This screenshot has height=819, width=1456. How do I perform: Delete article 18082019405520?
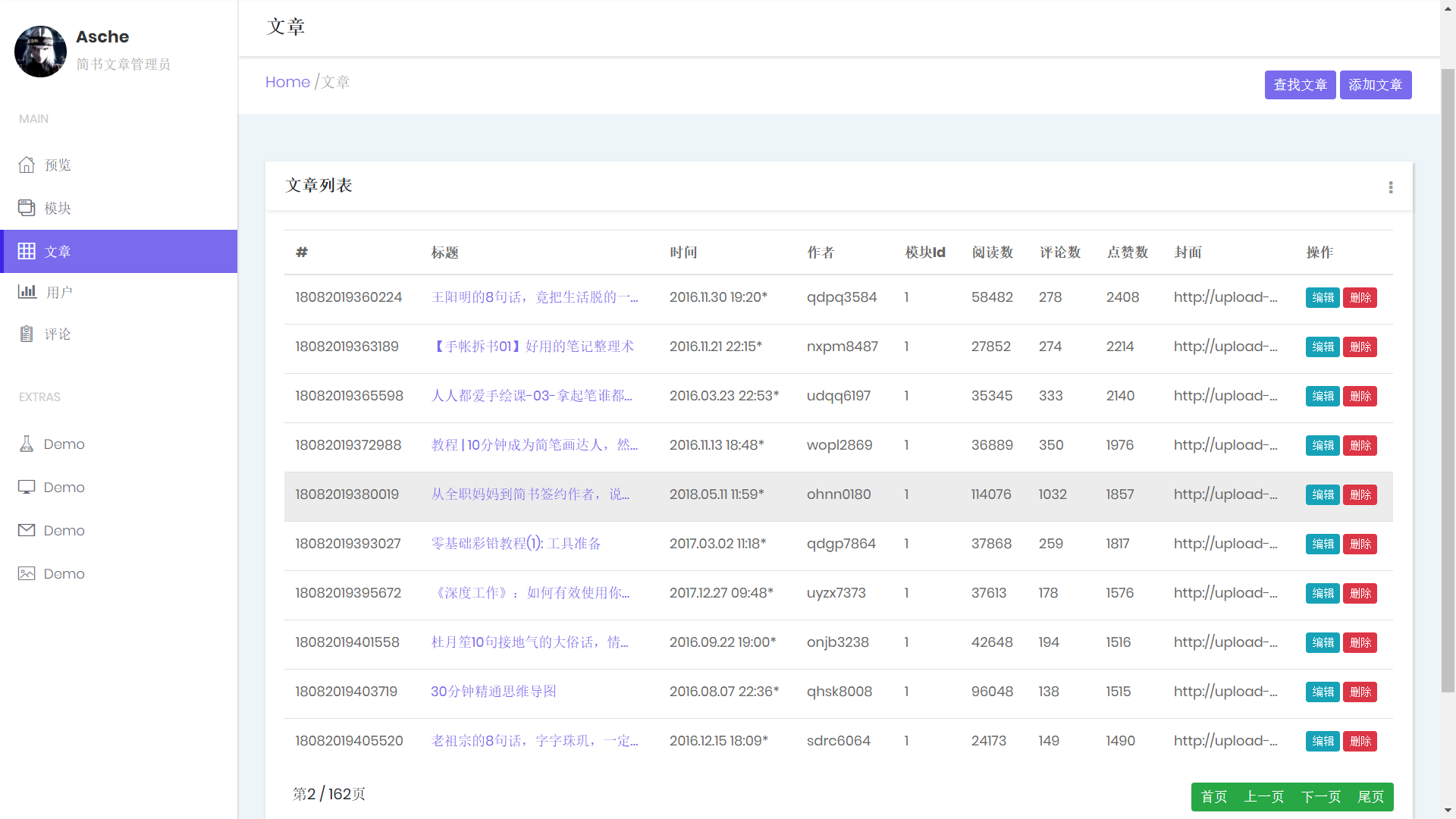point(1360,741)
